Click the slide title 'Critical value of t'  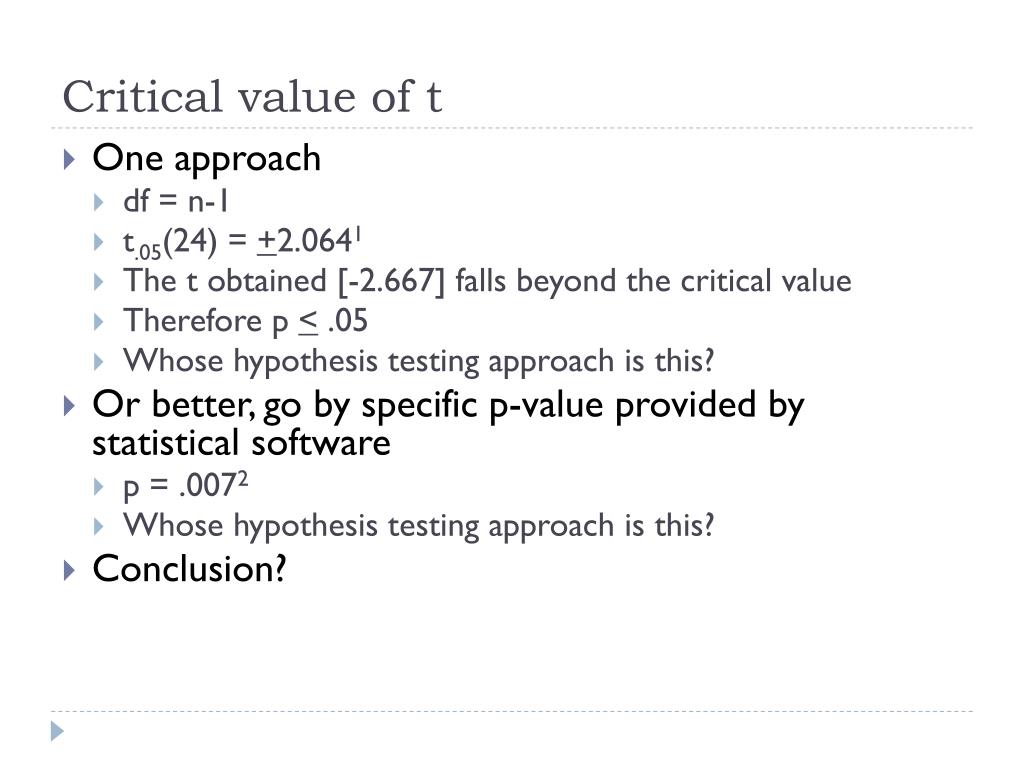coord(252,97)
